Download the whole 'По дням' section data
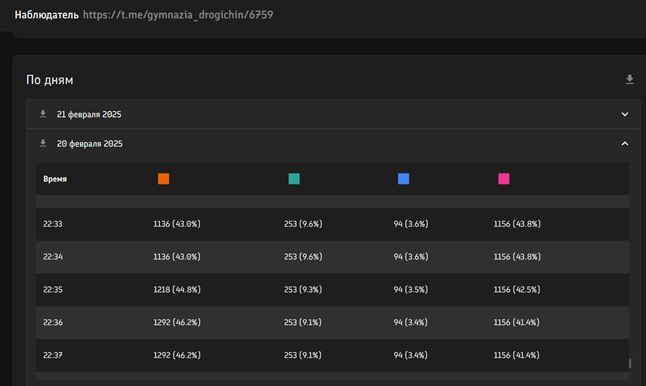The image size is (646, 386). pos(629,80)
